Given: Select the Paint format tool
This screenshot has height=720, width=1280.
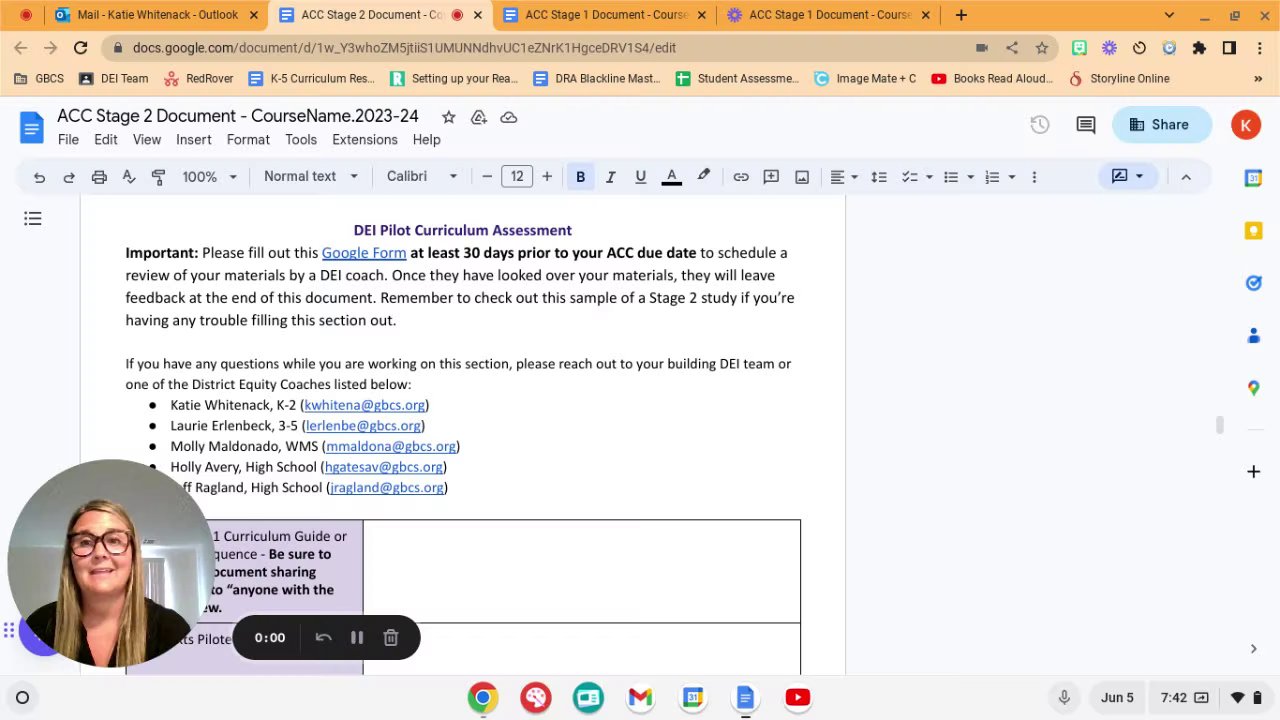Looking at the screenshot, I should click(x=158, y=177).
